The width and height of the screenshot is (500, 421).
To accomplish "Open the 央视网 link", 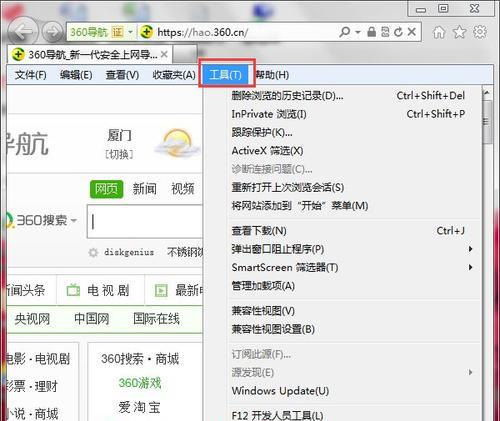I will click(32, 319).
